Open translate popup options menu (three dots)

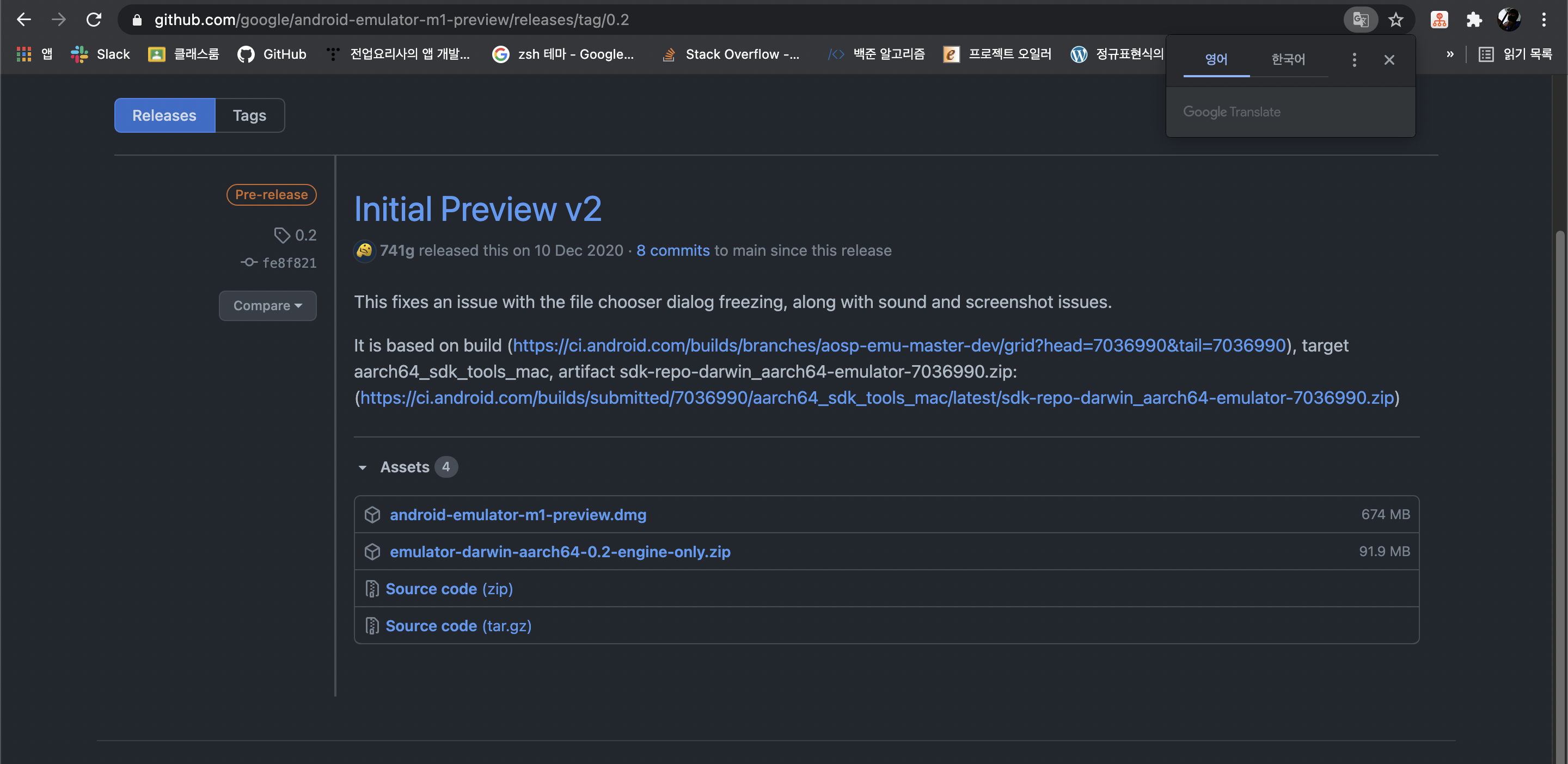click(x=1353, y=60)
